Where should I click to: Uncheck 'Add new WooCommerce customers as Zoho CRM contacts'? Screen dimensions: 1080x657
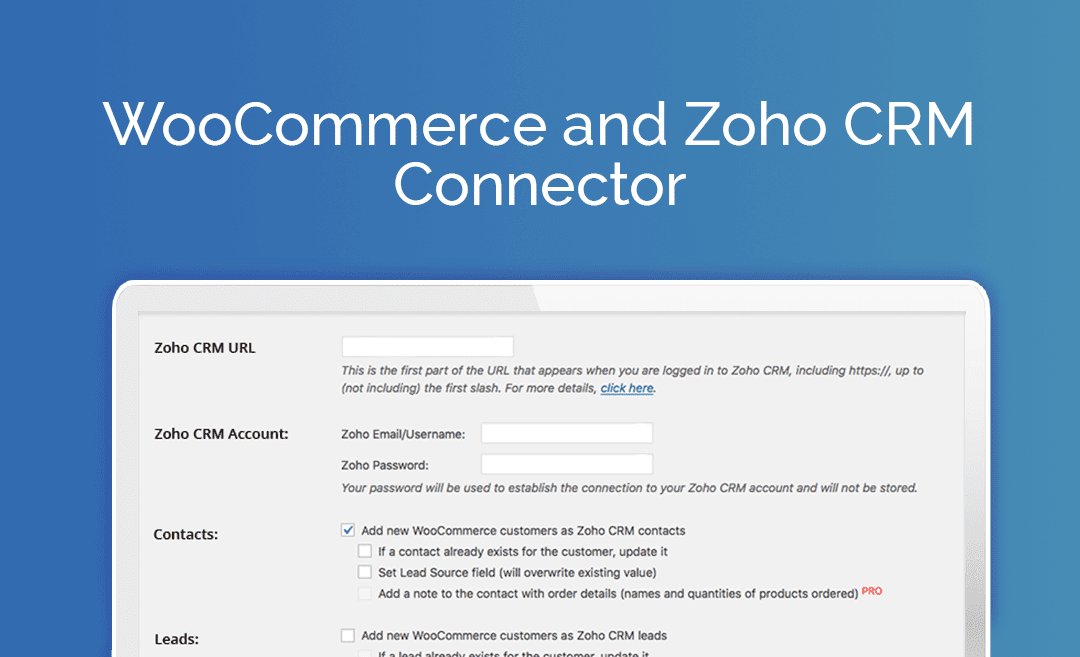348,531
